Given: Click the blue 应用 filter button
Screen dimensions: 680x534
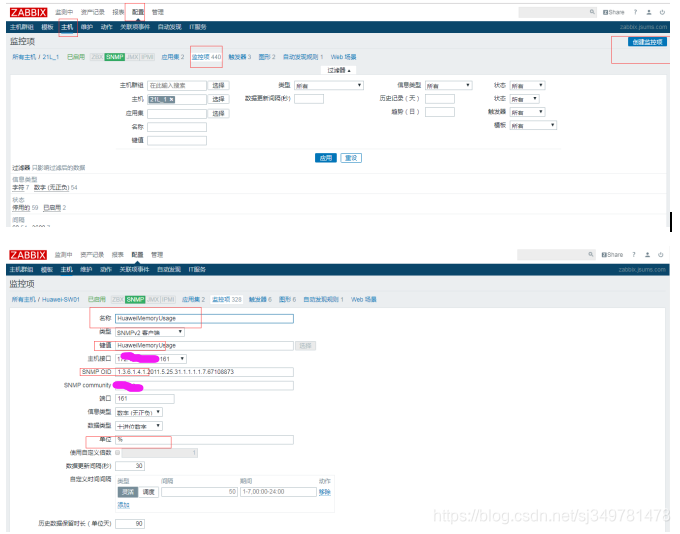Looking at the screenshot, I should (326, 158).
